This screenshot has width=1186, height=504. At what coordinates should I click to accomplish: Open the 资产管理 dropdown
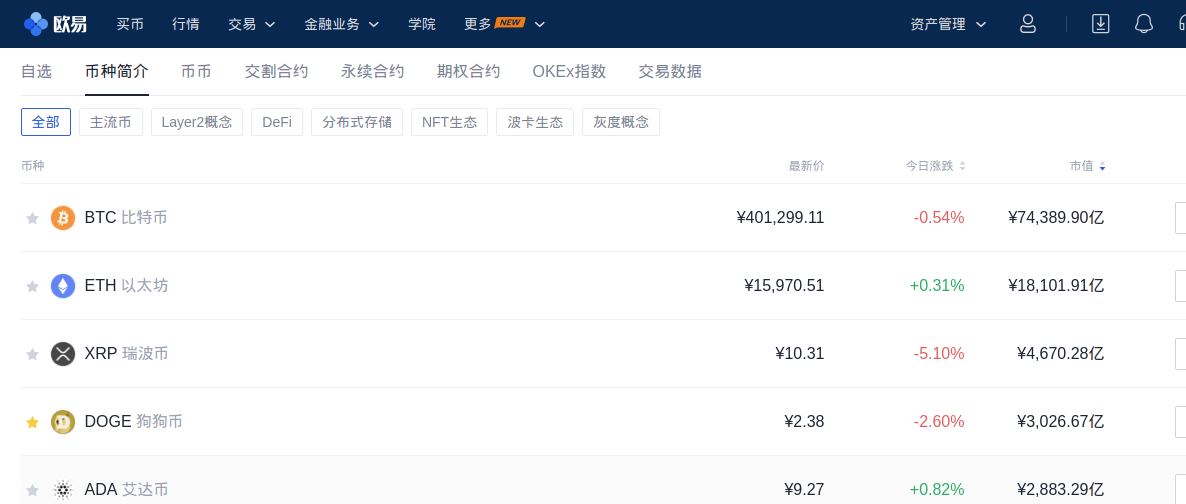(948, 24)
